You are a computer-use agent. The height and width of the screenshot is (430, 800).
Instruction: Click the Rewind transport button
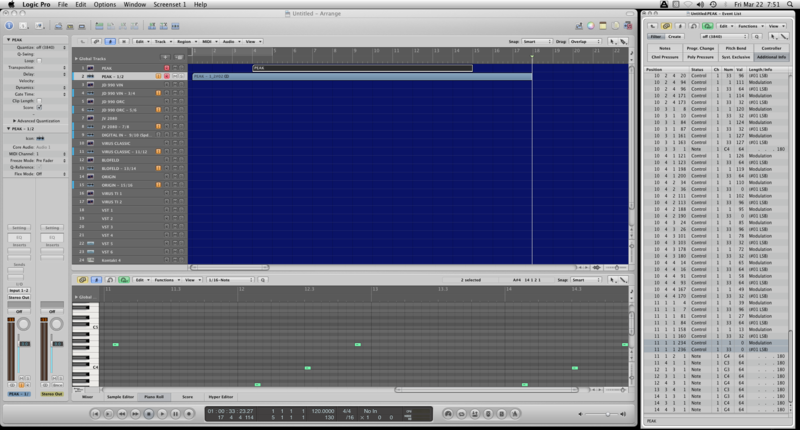pos(122,414)
